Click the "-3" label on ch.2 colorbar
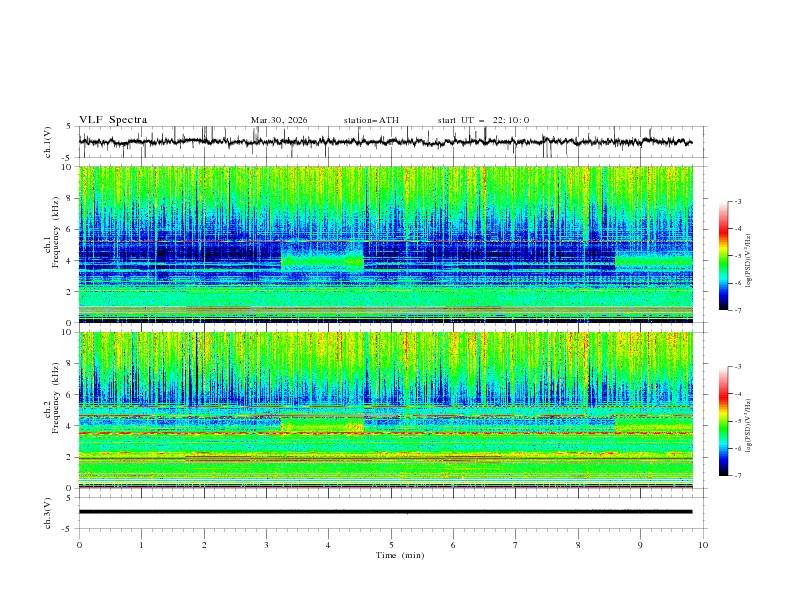Screen dimensions: 792x612 point(737,367)
